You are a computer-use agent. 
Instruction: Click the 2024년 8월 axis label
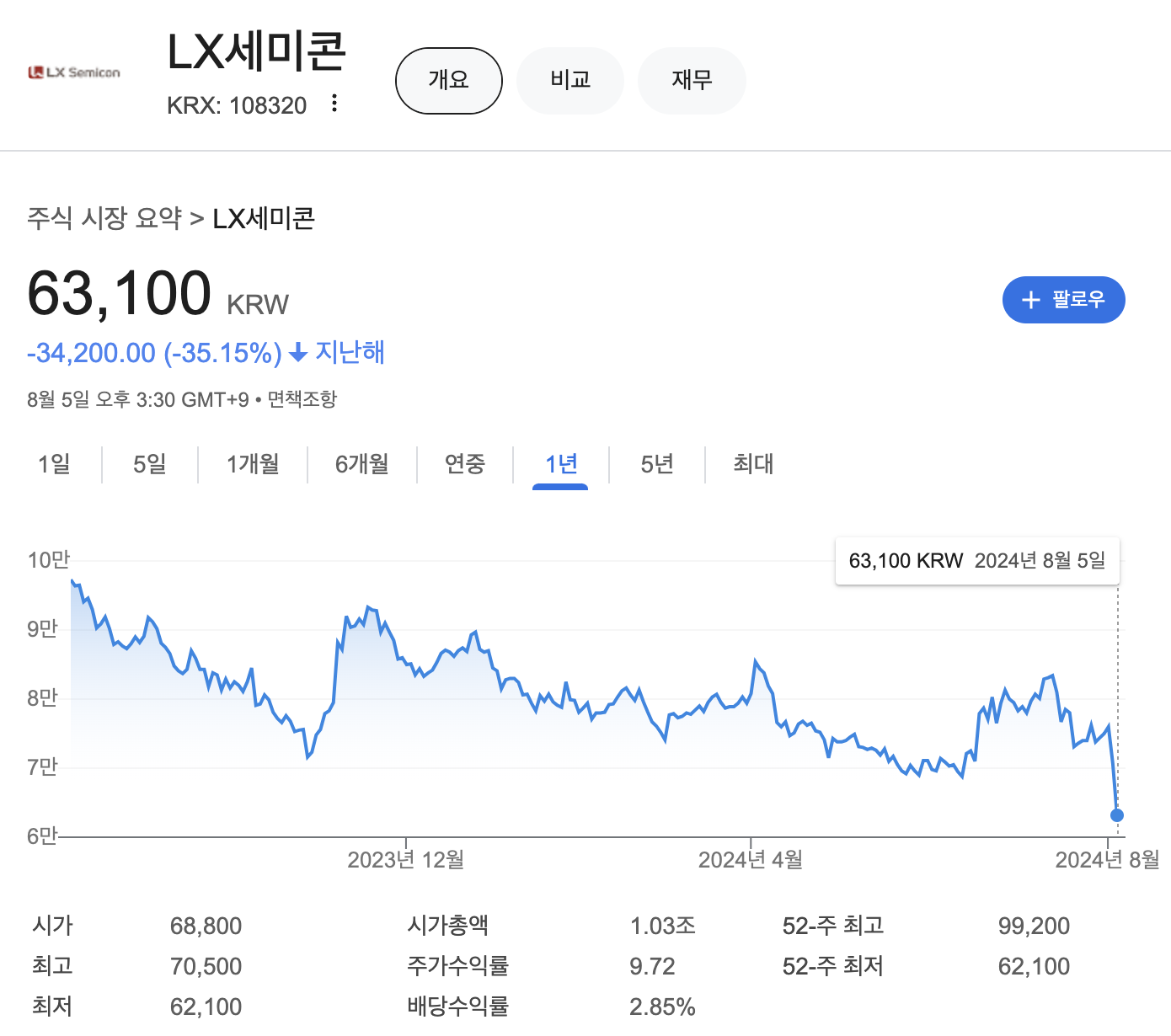point(1108,860)
